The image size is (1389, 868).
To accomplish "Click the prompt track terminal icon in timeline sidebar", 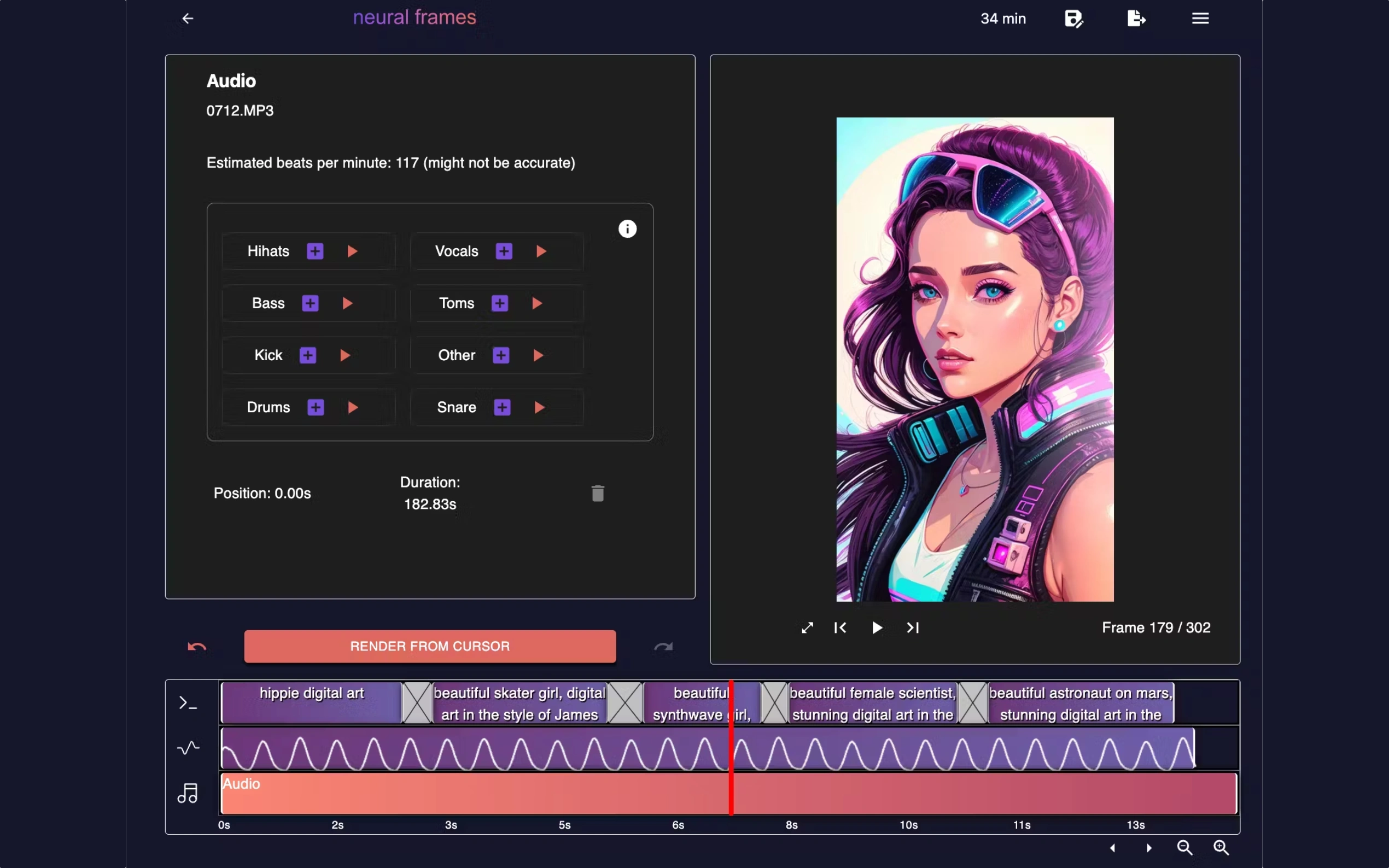I will [x=187, y=702].
